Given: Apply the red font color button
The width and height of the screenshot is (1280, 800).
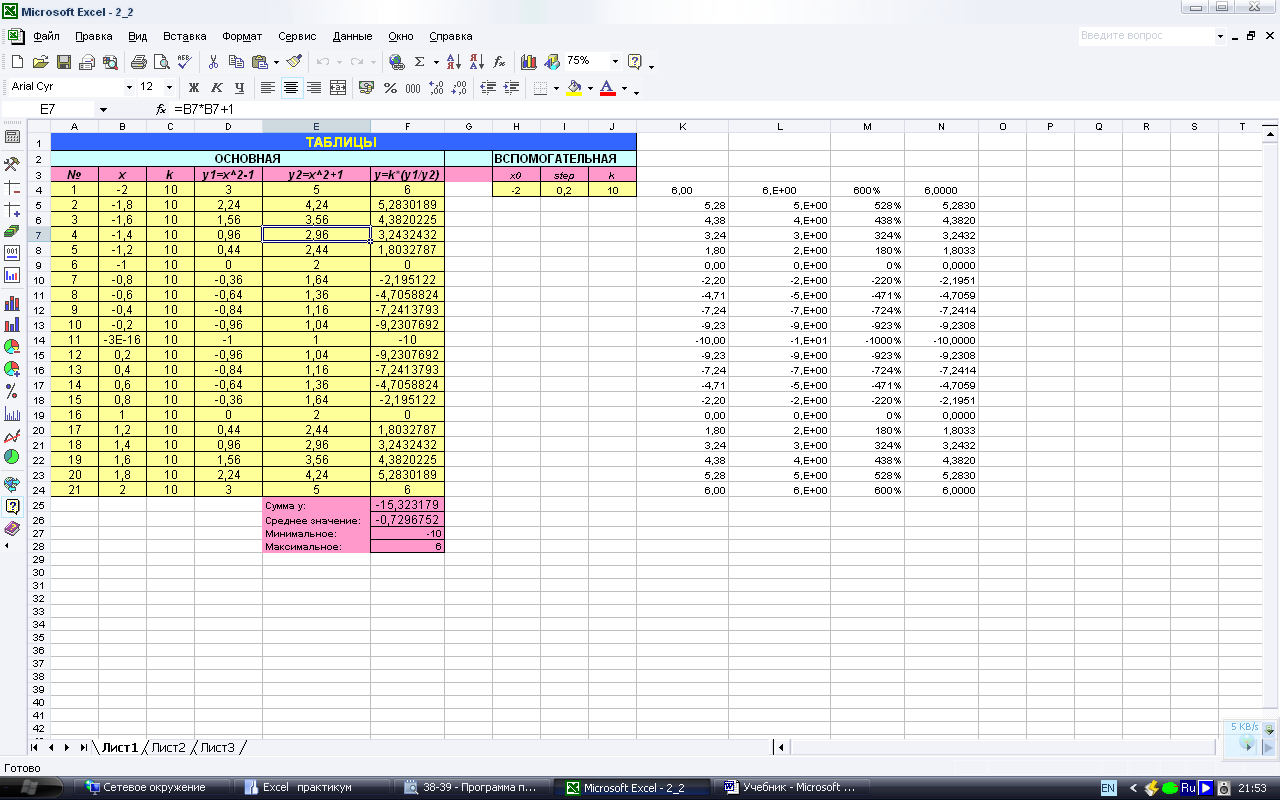Looking at the screenshot, I should coord(607,88).
